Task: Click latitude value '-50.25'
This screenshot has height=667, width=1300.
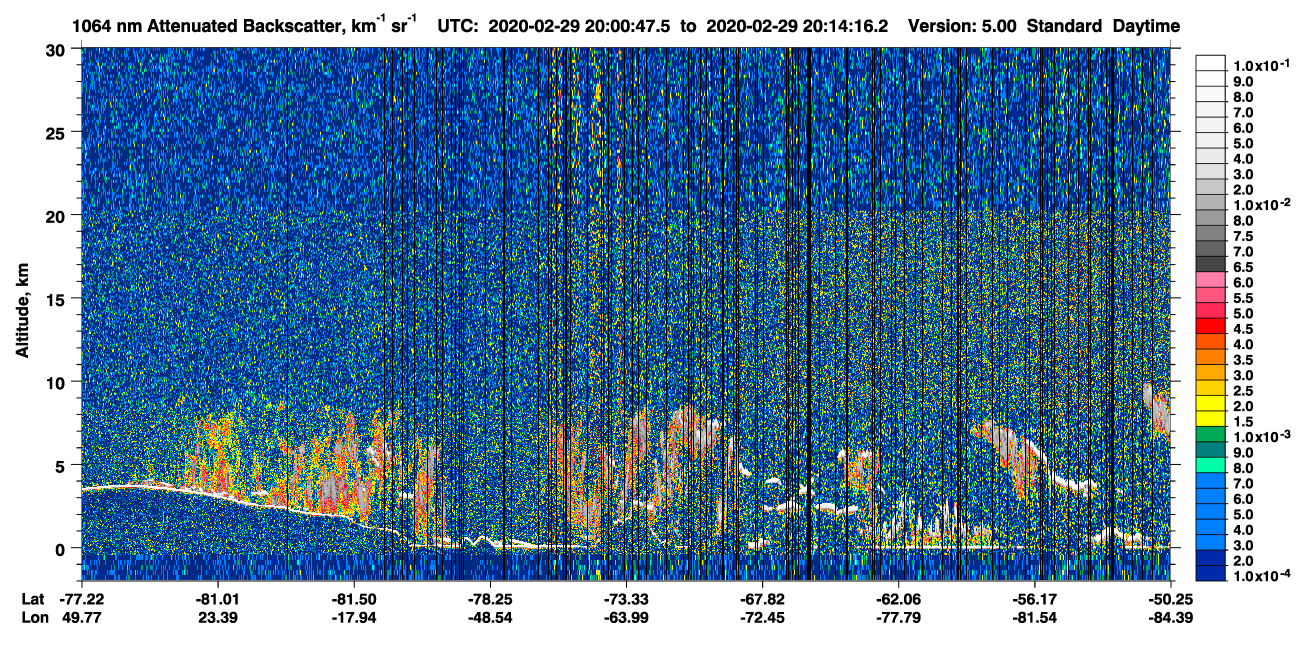Action: pyautogui.click(x=1169, y=598)
